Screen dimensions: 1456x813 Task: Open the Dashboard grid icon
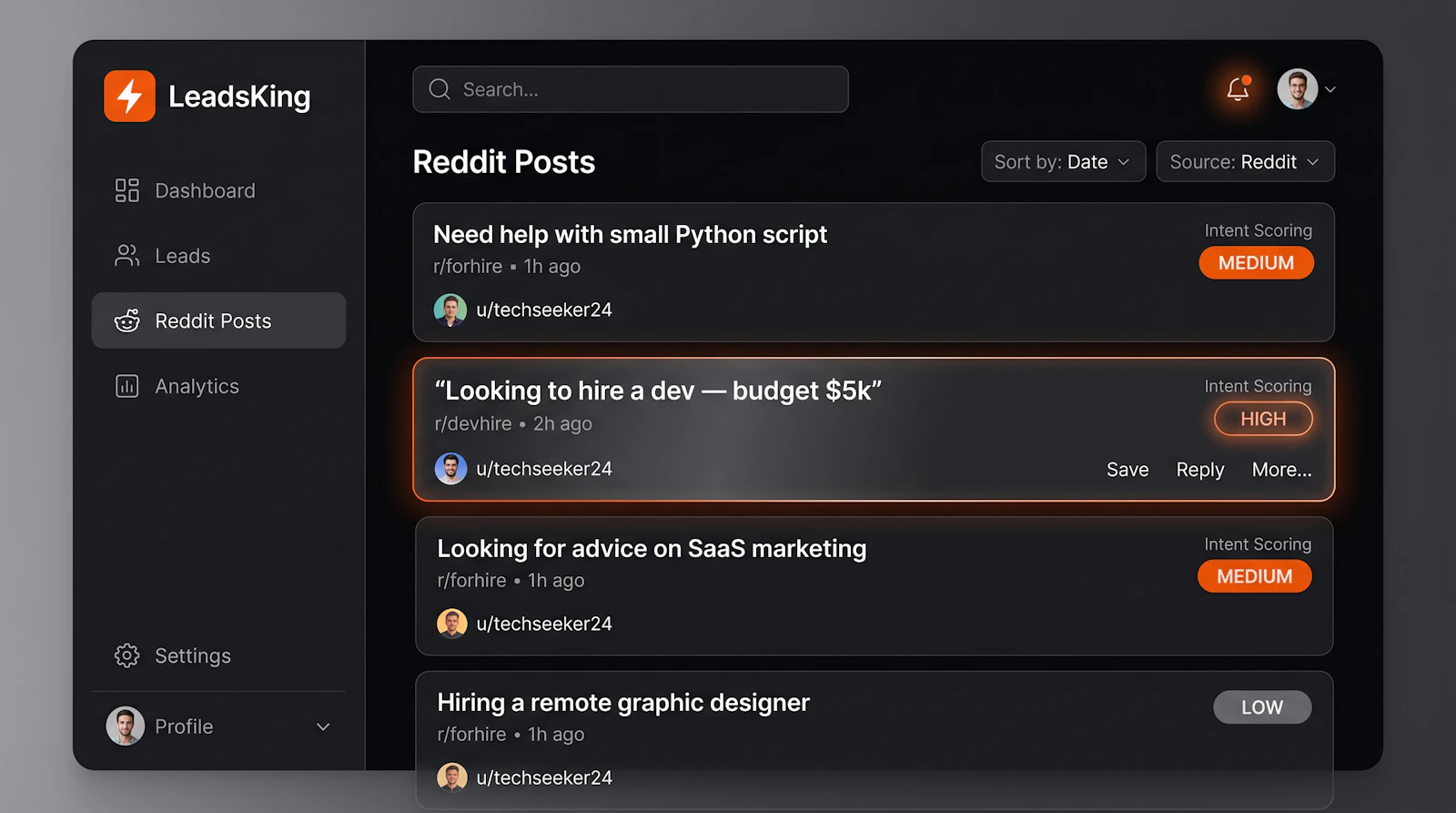pyautogui.click(x=126, y=190)
